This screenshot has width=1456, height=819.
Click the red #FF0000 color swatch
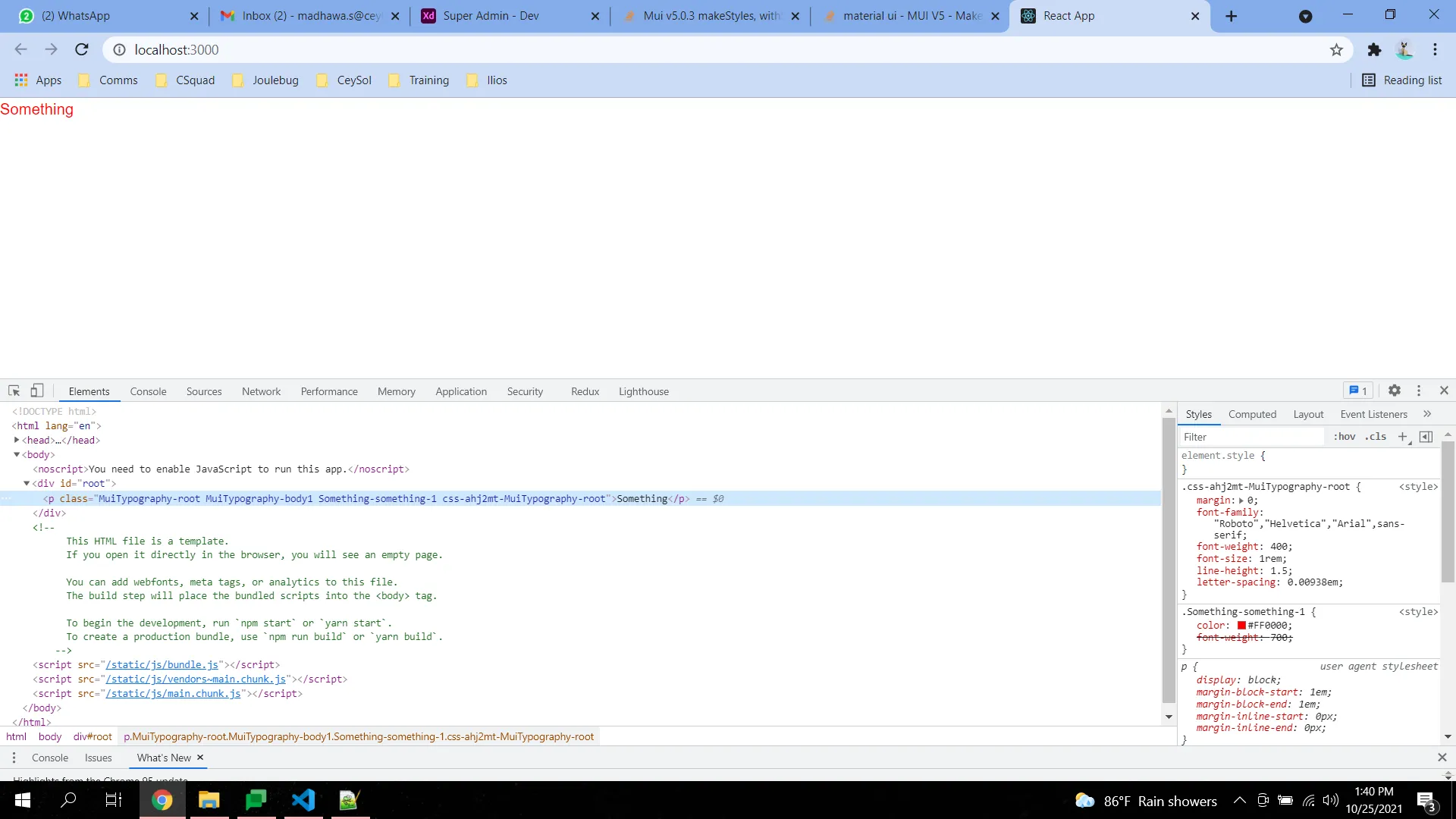(x=1241, y=626)
